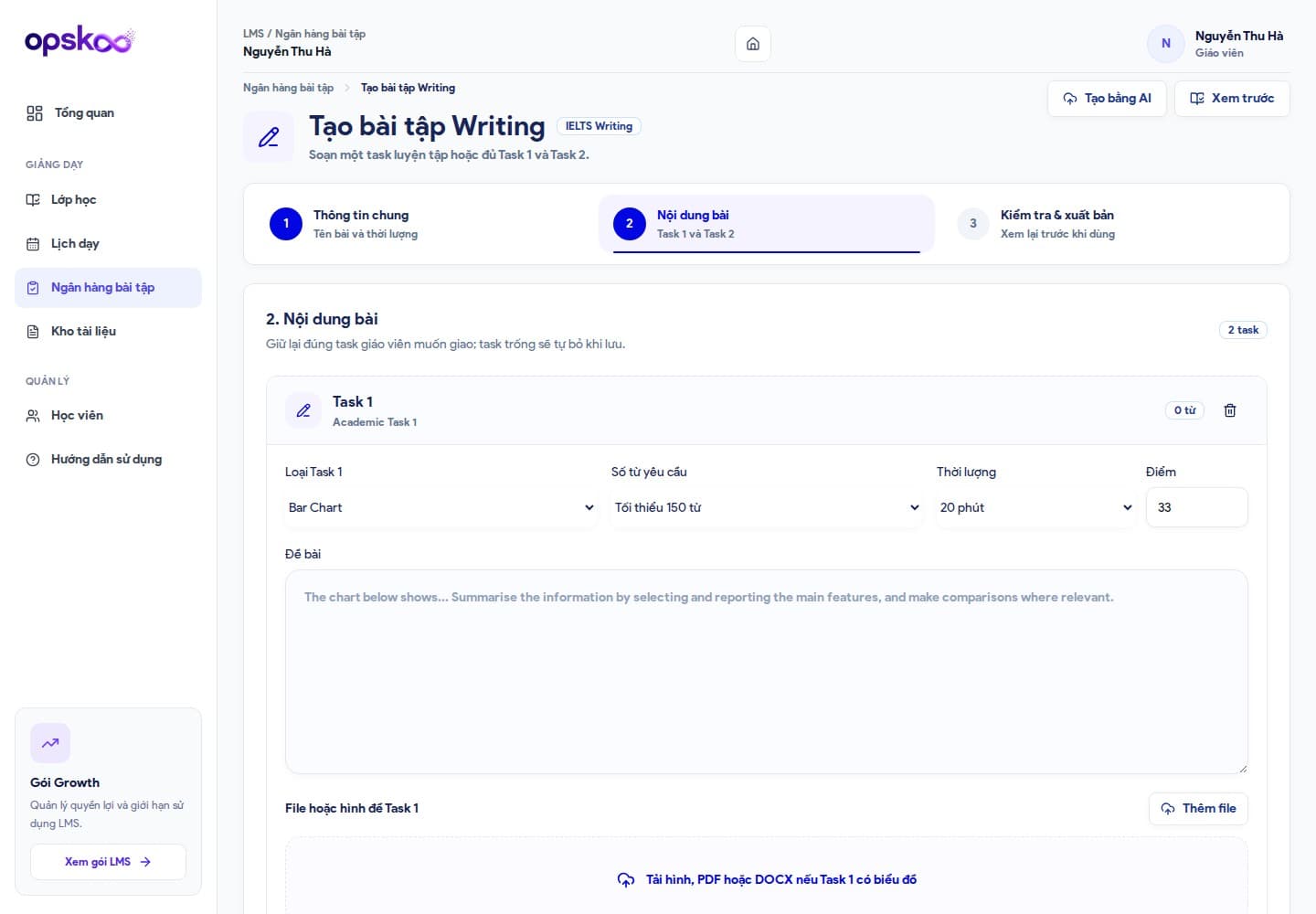Click the Đề bài text area
Viewport: 1316px width, 914px height.
[x=767, y=673]
